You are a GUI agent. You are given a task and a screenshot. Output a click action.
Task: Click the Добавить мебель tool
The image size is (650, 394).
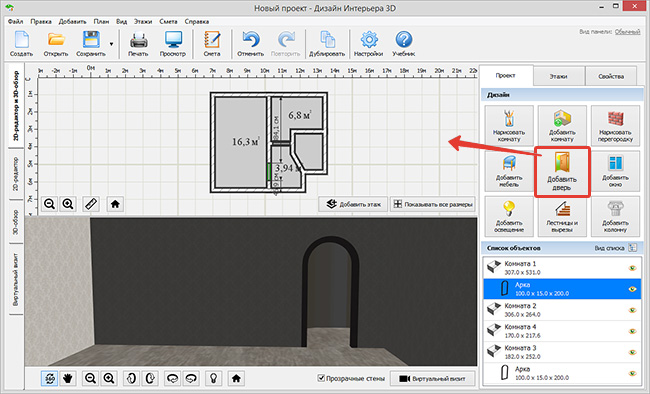pos(509,171)
